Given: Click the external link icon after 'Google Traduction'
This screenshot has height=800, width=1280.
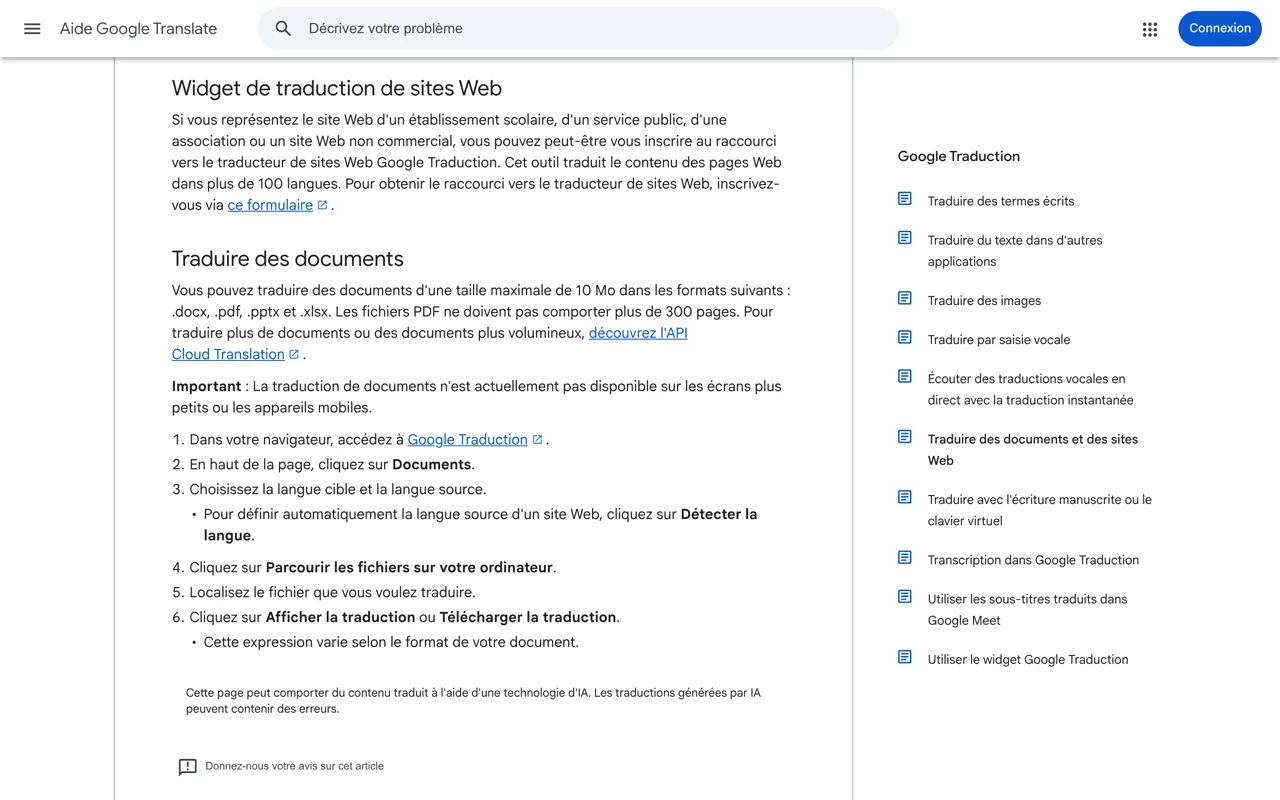Looking at the screenshot, I should pyautogui.click(x=537, y=439).
